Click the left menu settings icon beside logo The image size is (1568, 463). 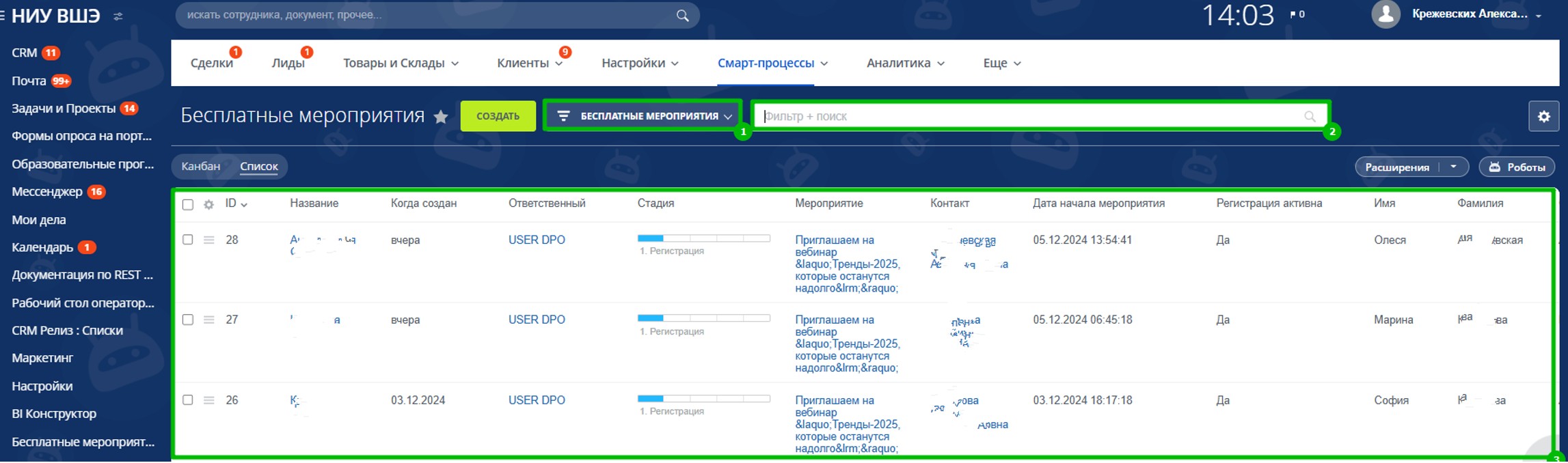(x=118, y=16)
